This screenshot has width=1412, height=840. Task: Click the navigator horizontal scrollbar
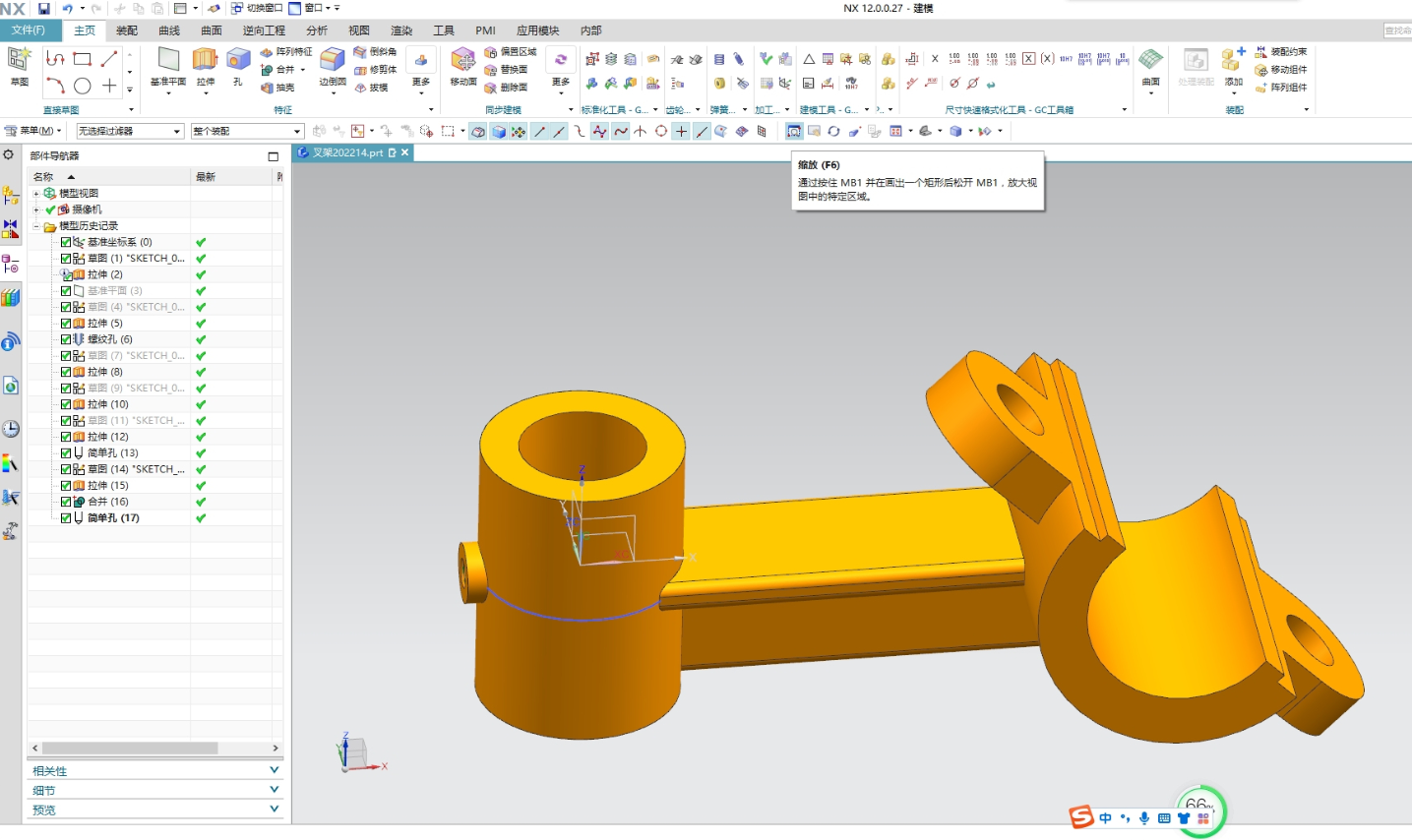click(x=130, y=749)
